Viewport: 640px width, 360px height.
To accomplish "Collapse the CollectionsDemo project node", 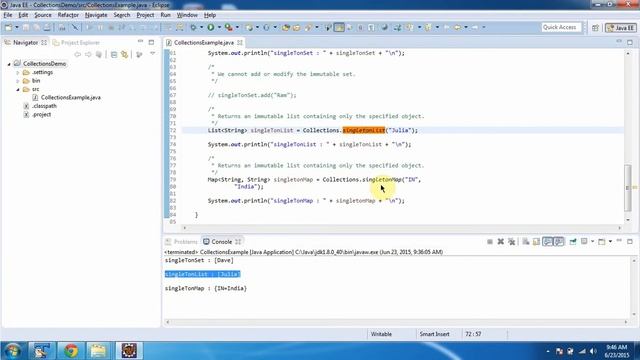I will (x=9, y=64).
